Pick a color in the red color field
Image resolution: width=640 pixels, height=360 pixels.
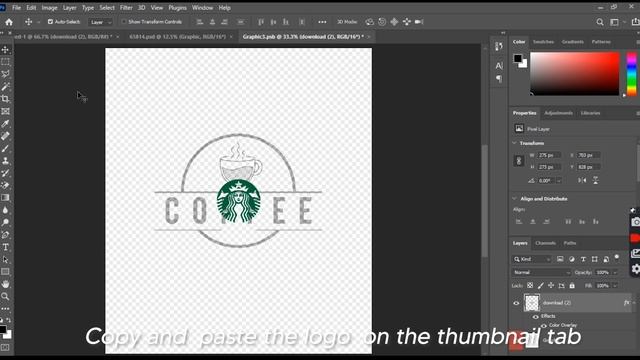pyautogui.click(x=575, y=74)
